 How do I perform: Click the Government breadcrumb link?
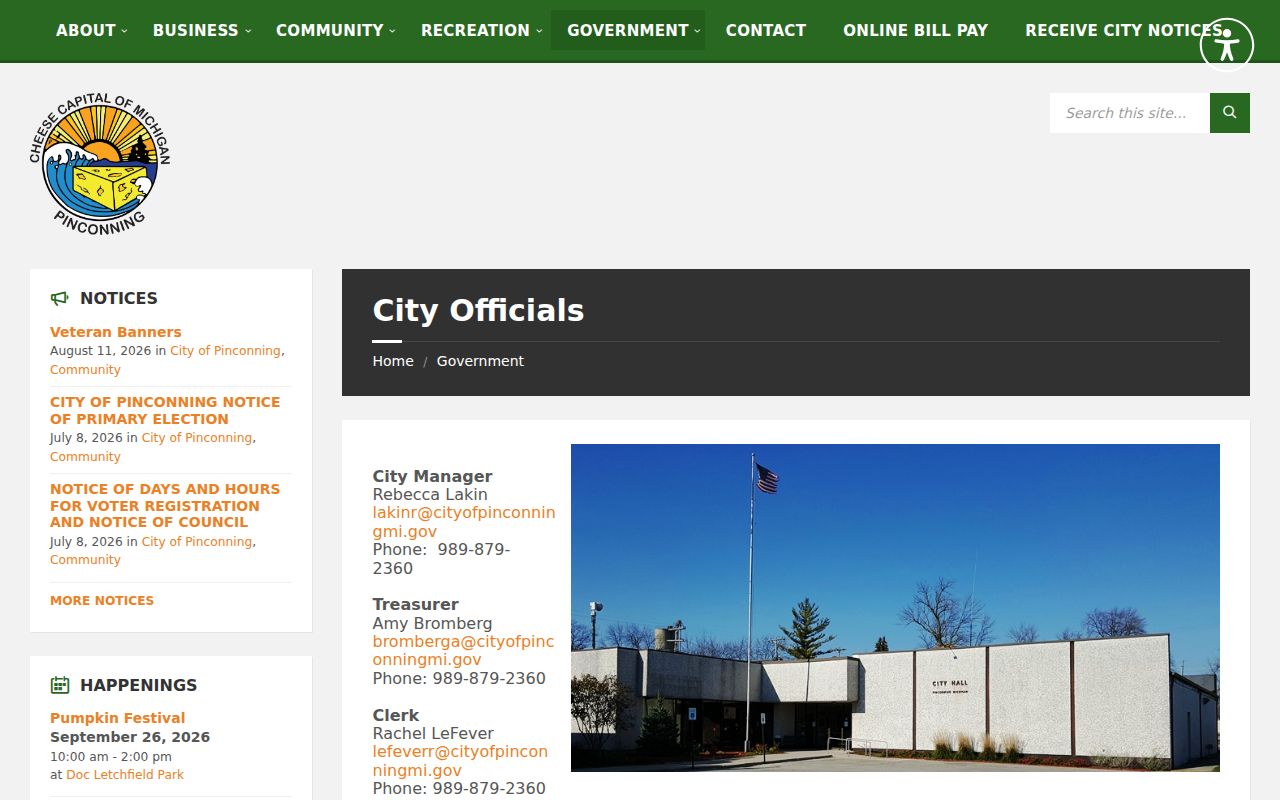(x=480, y=361)
